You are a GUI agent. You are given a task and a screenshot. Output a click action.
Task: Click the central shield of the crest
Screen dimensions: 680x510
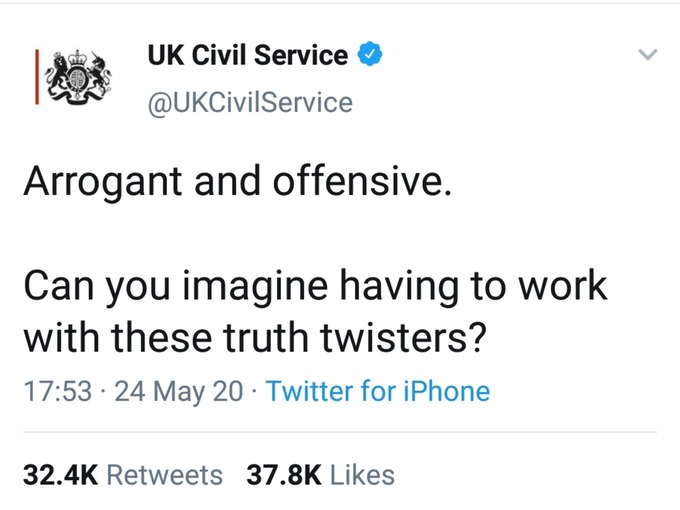click(78, 79)
